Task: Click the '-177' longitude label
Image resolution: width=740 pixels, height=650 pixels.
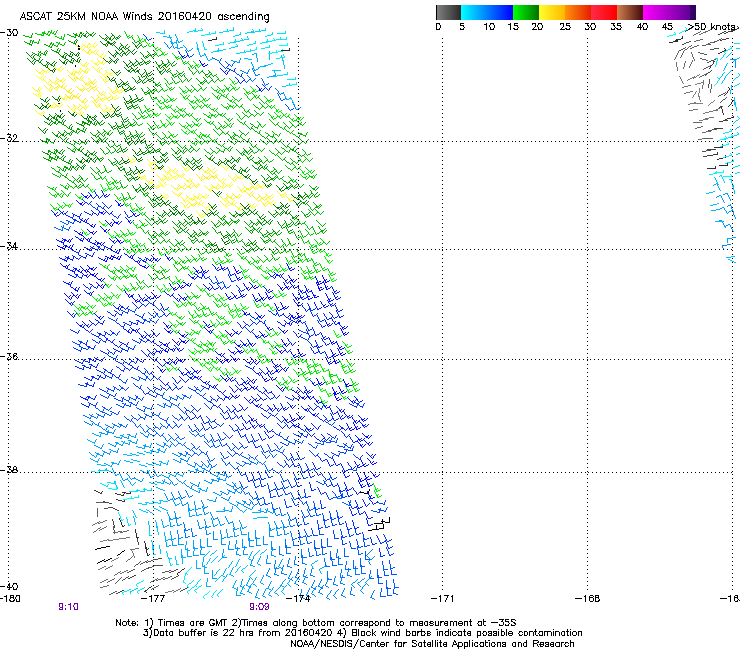Action: click(153, 599)
